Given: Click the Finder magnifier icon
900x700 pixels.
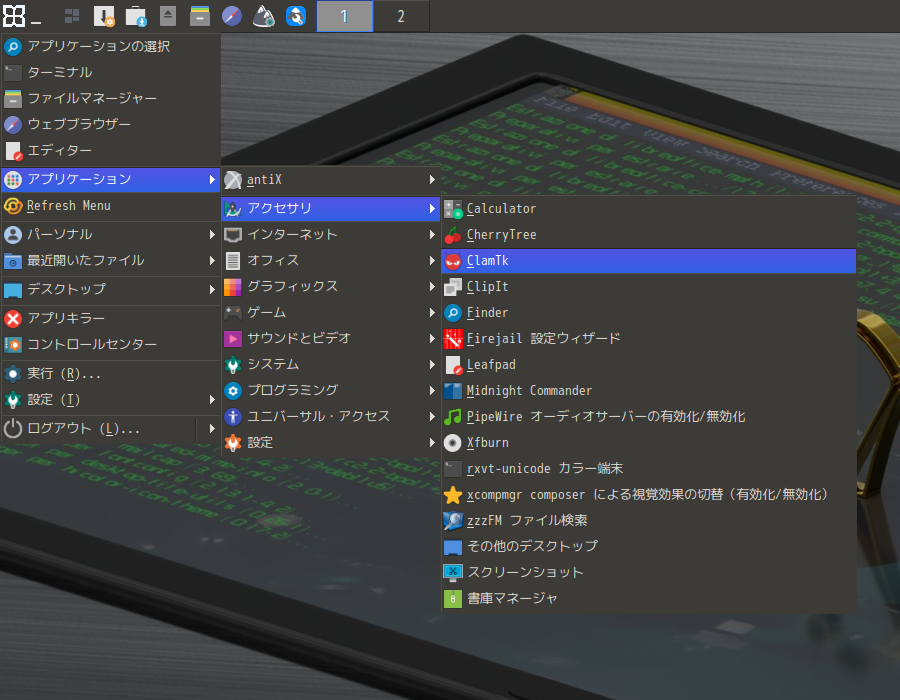Looking at the screenshot, I should point(453,313).
